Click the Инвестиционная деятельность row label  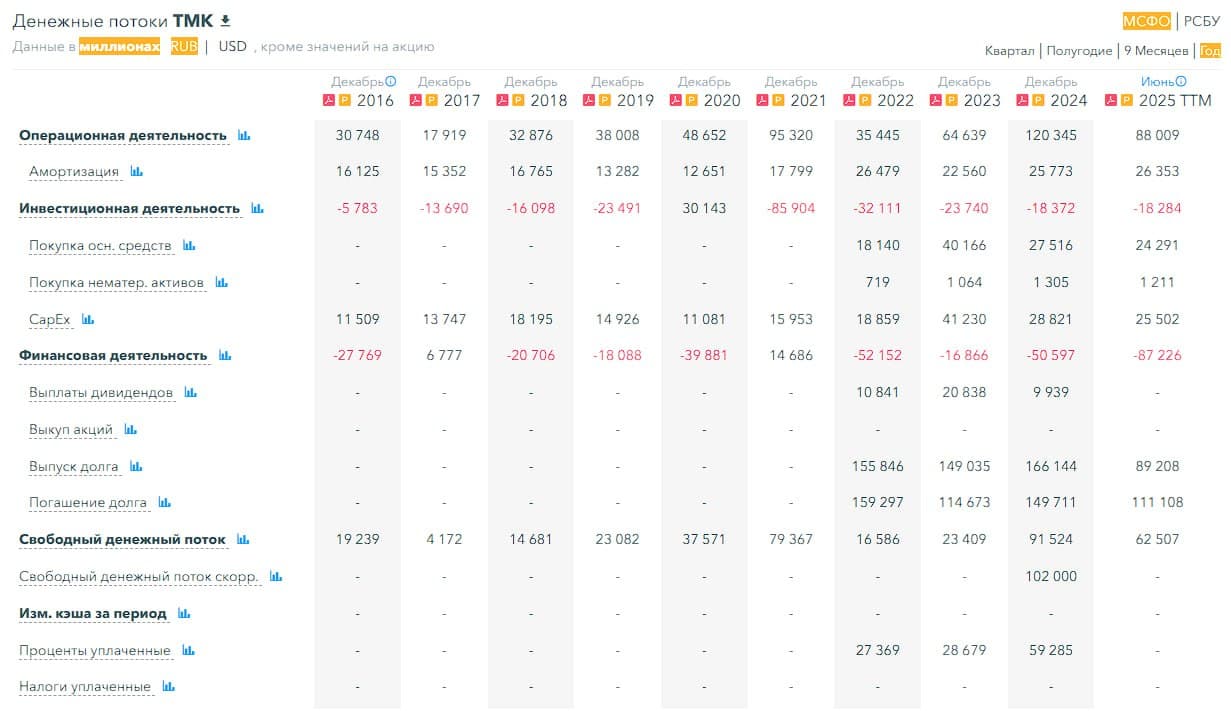point(129,209)
